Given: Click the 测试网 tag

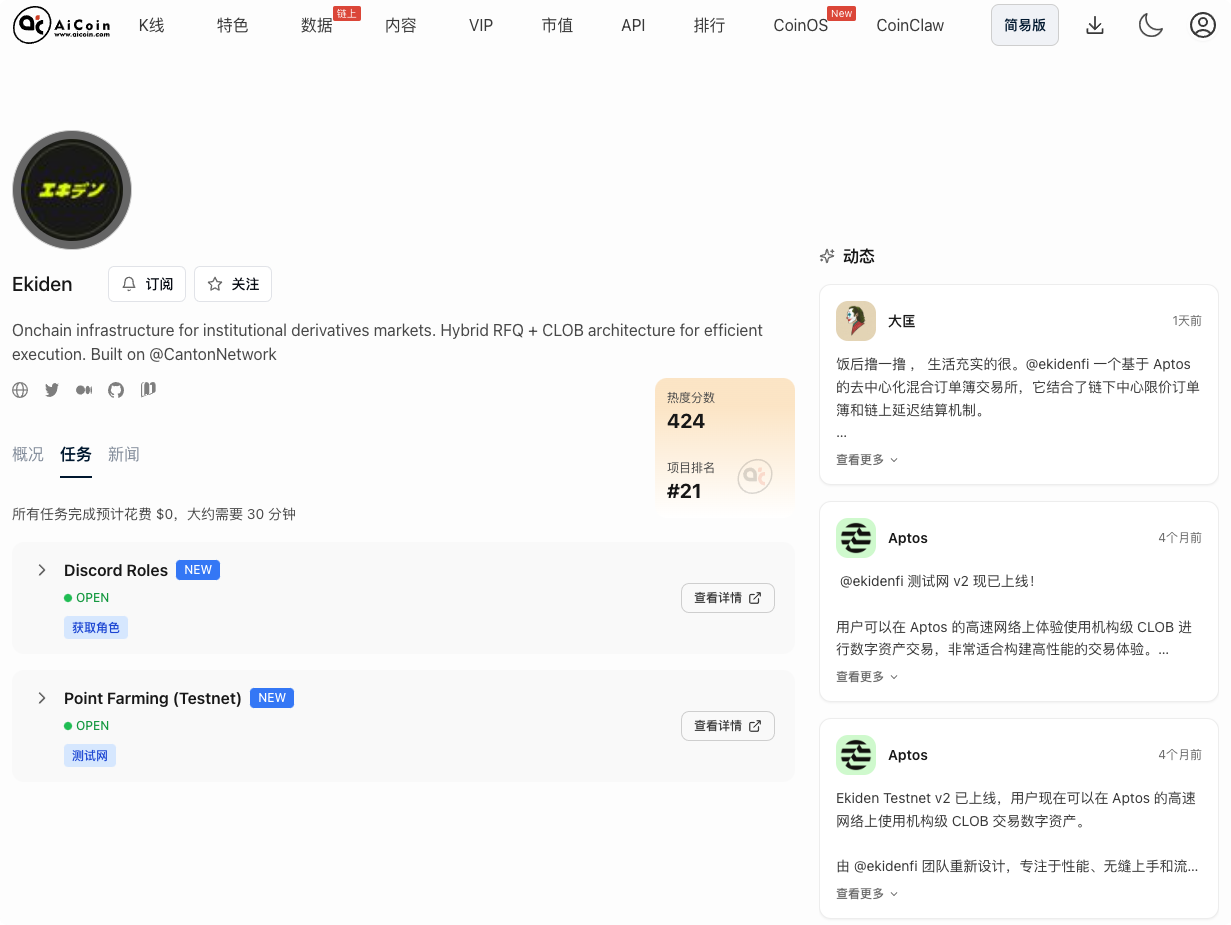Looking at the screenshot, I should [x=90, y=755].
